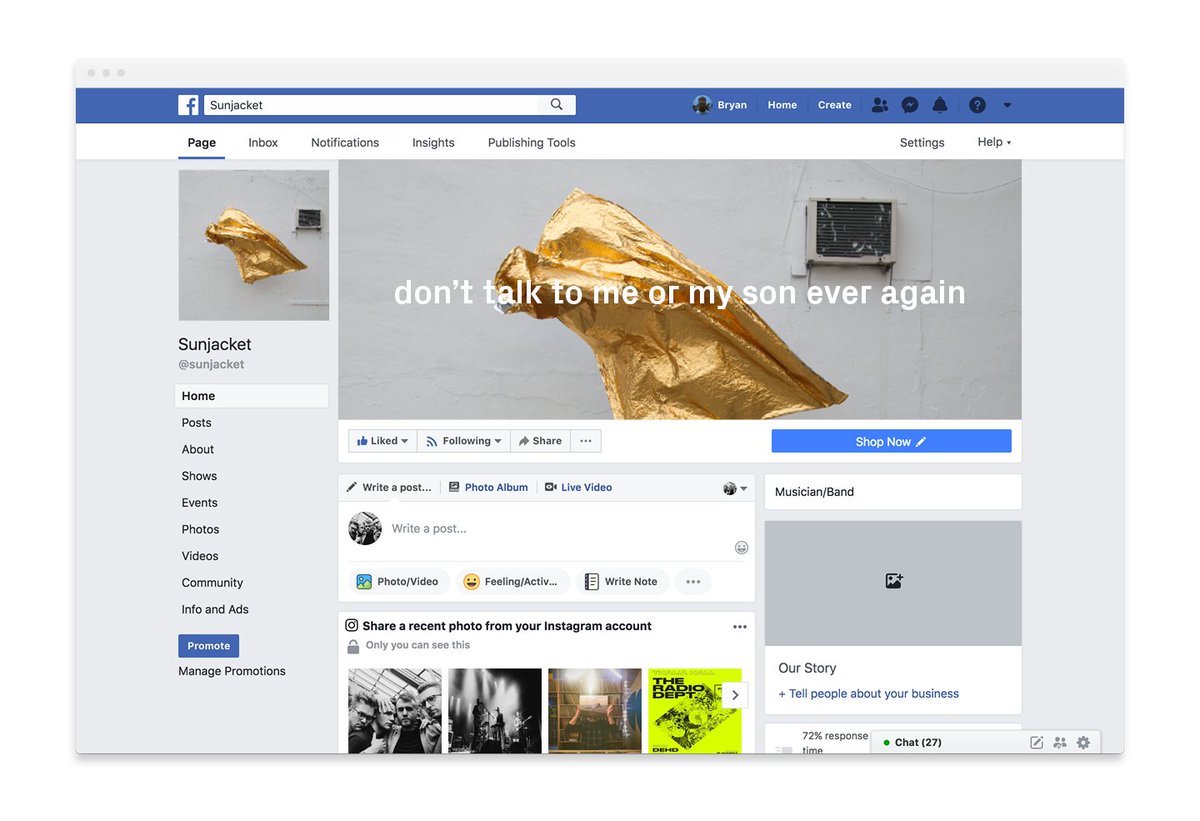Image resolution: width=1200 pixels, height=821 pixels.
Task: Click the search magnifier icon
Action: (x=557, y=104)
